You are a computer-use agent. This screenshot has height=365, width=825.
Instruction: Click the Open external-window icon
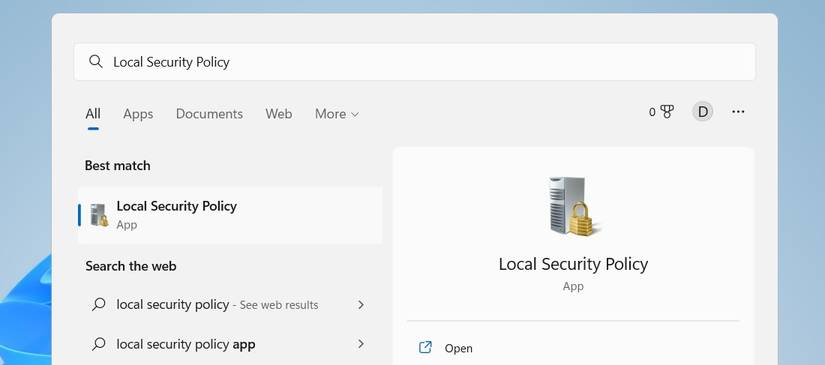click(425, 348)
